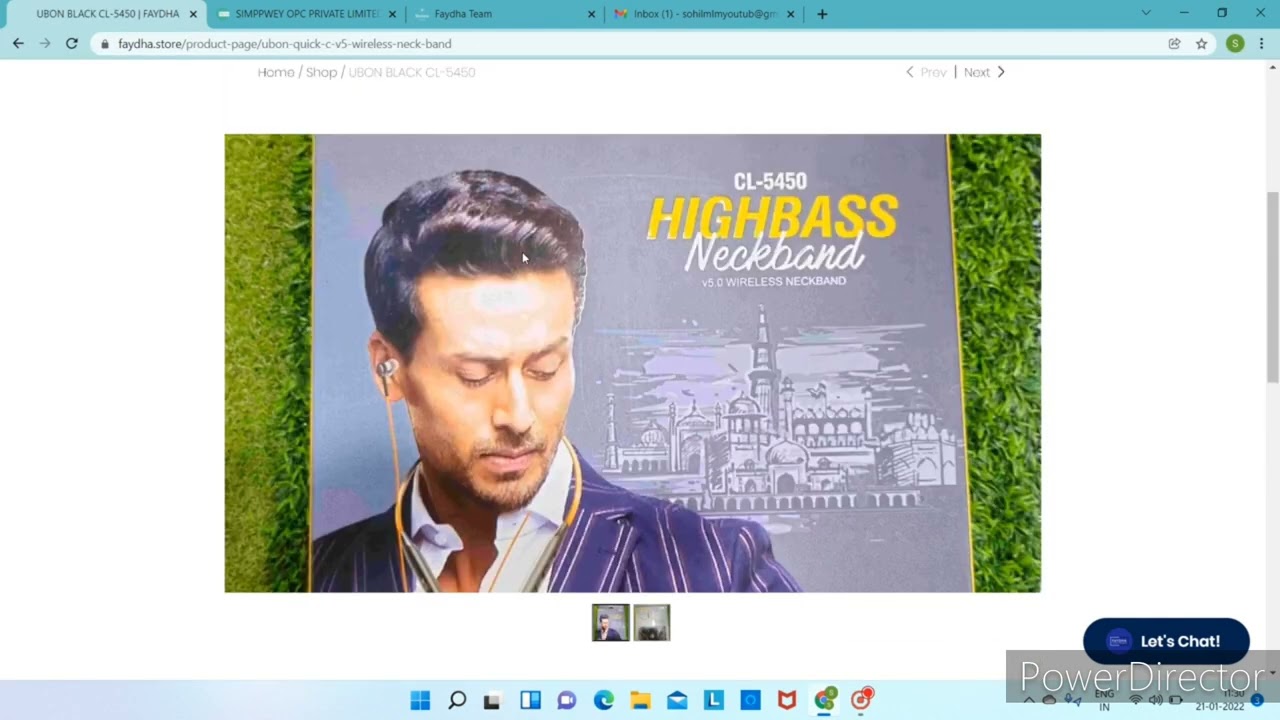Expand the tab search chevron
Image resolution: width=1280 pixels, height=720 pixels.
coord(1146,13)
